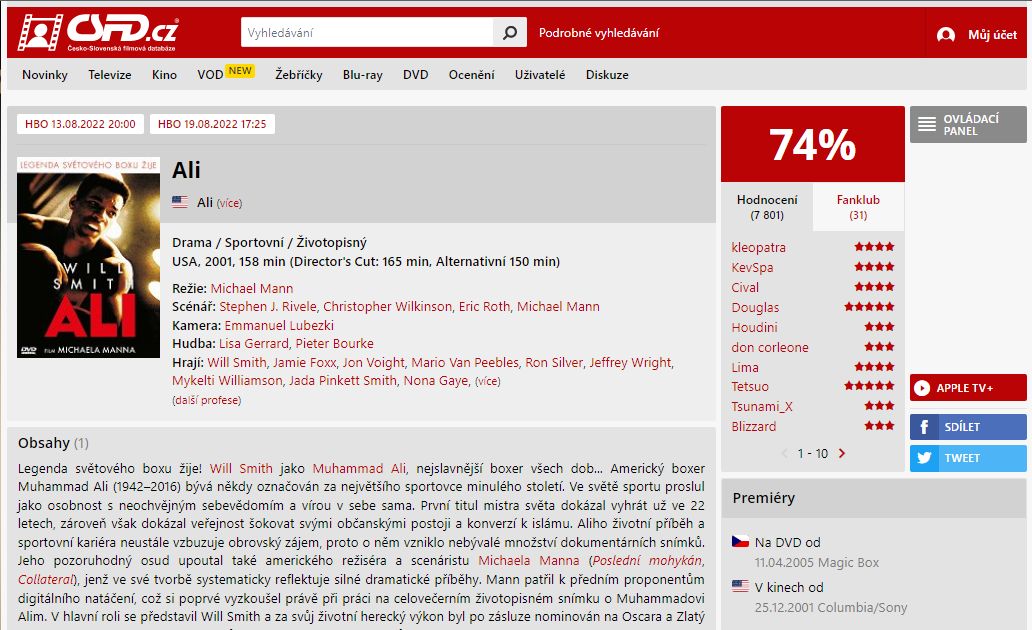Click HBO 13.08.2022 20:00 broadcast button
The width and height of the screenshot is (1032, 630).
pos(80,124)
